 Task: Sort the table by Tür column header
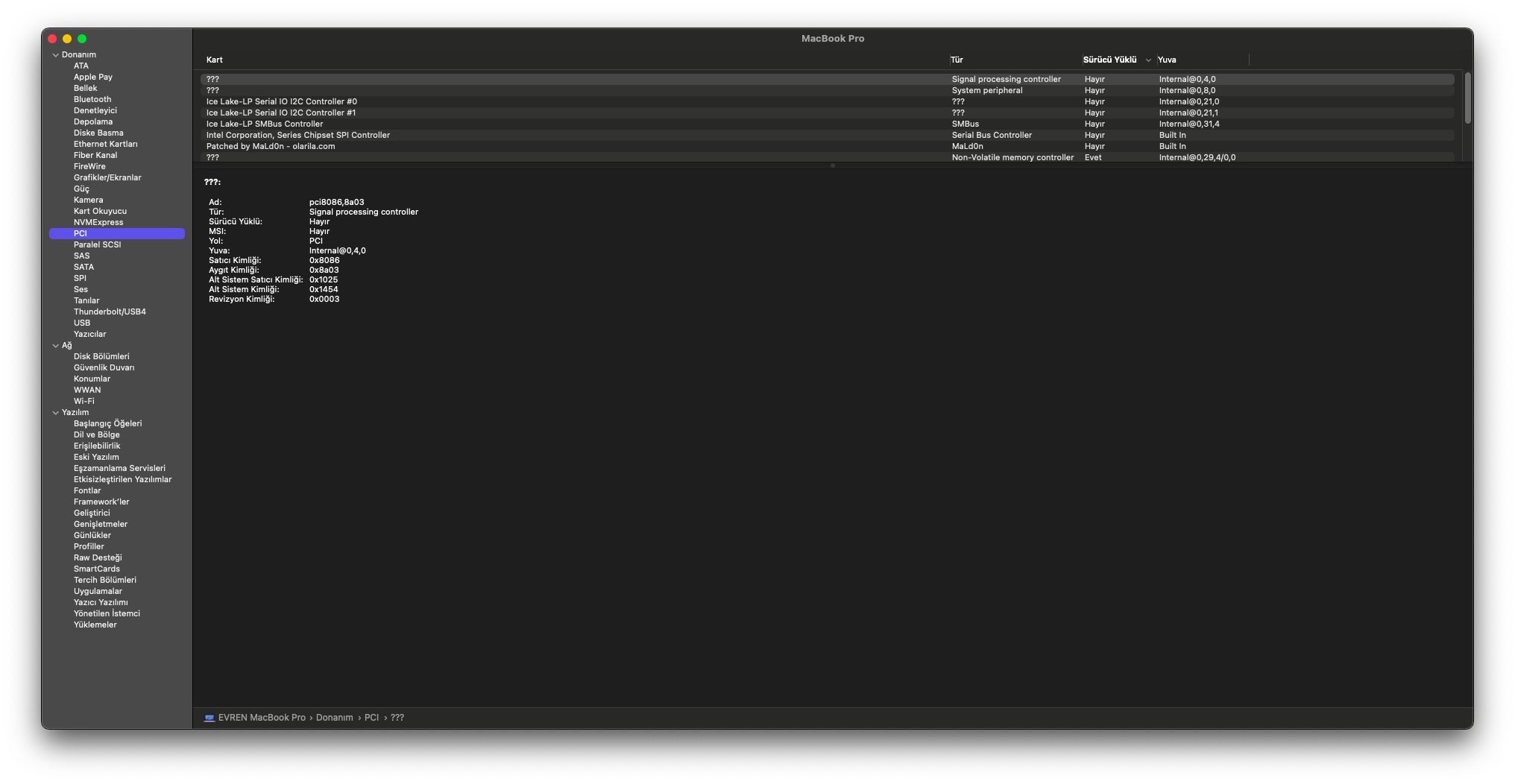tap(957, 60)
